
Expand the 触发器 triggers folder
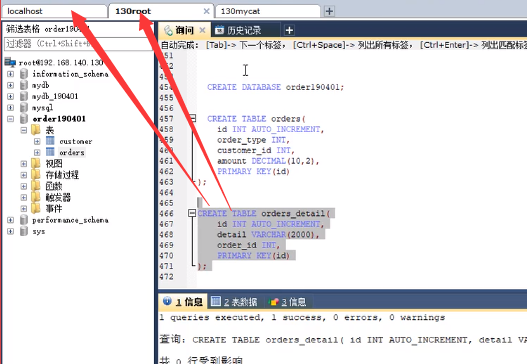(24, 197)
